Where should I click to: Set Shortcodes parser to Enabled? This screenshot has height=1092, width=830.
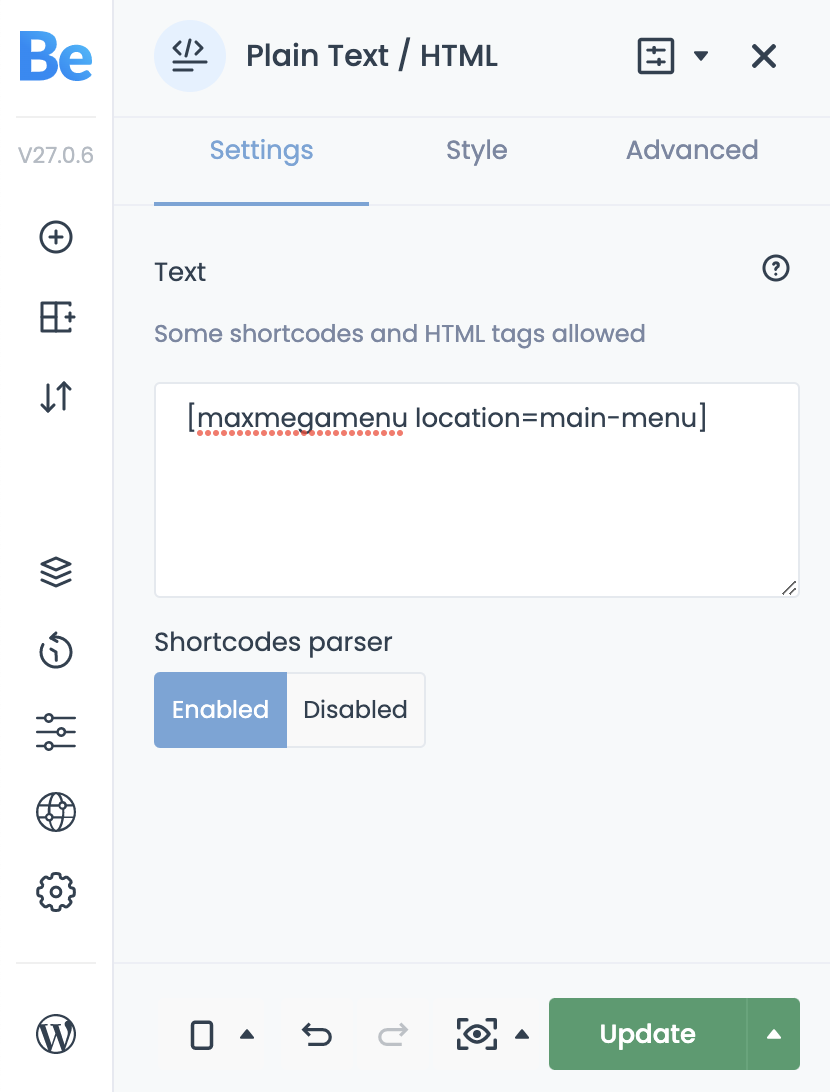pyautogui.click(x=220, y=710)
